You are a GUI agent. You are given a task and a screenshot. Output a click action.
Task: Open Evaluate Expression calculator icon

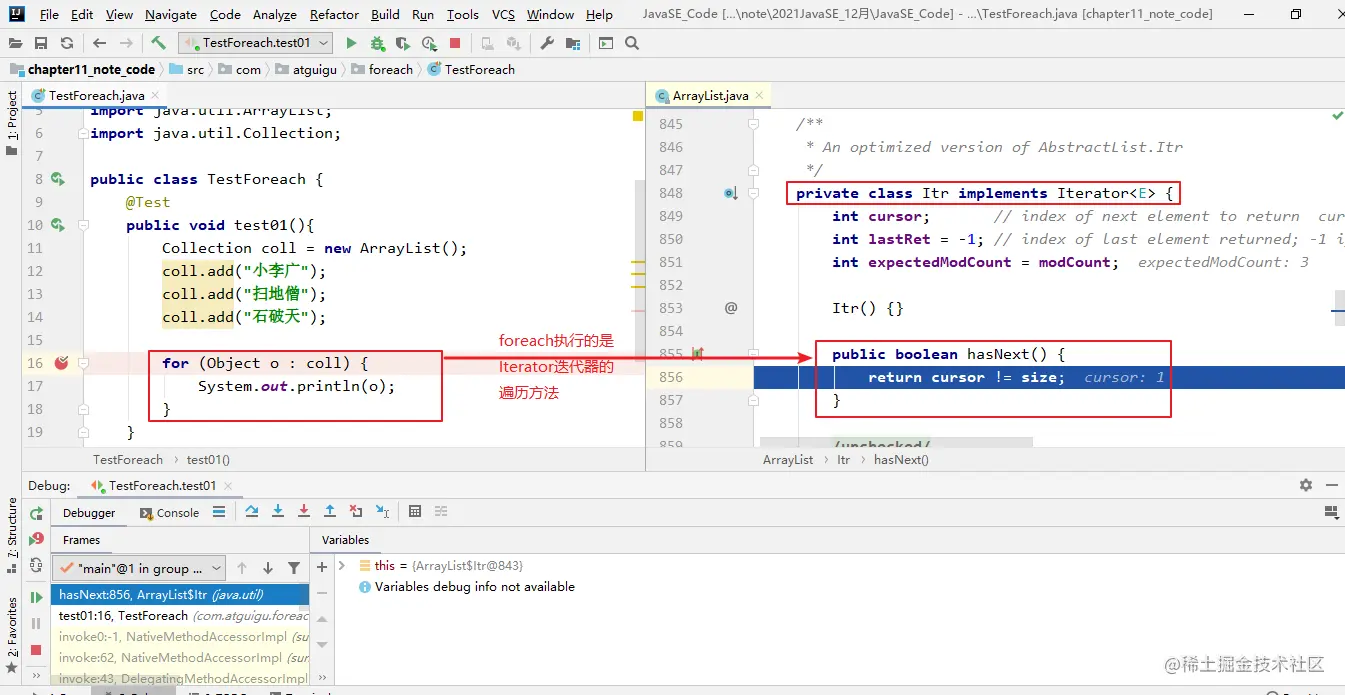[x=416, y=511]
